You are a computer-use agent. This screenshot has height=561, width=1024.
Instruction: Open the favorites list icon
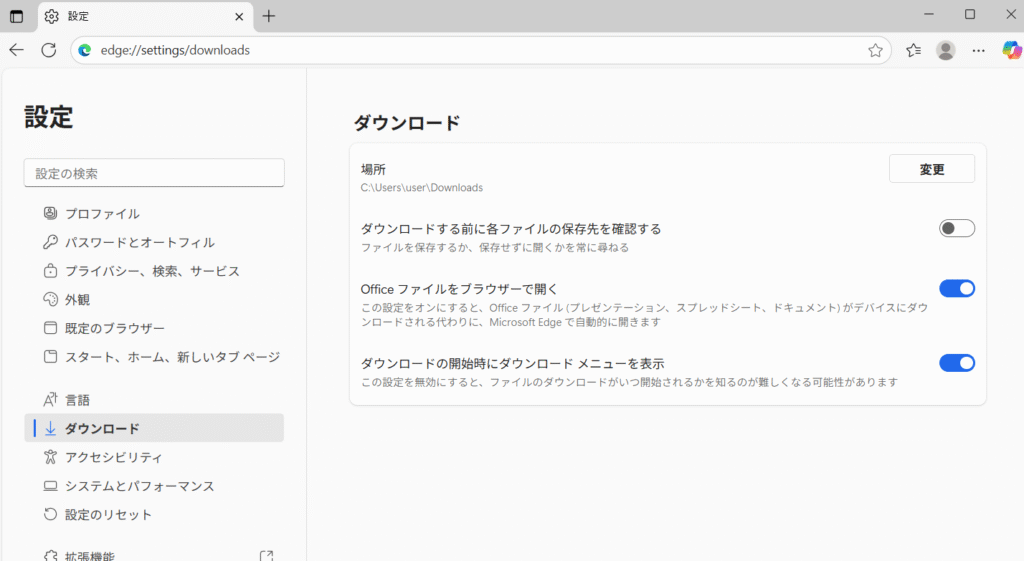click(914, 50)
